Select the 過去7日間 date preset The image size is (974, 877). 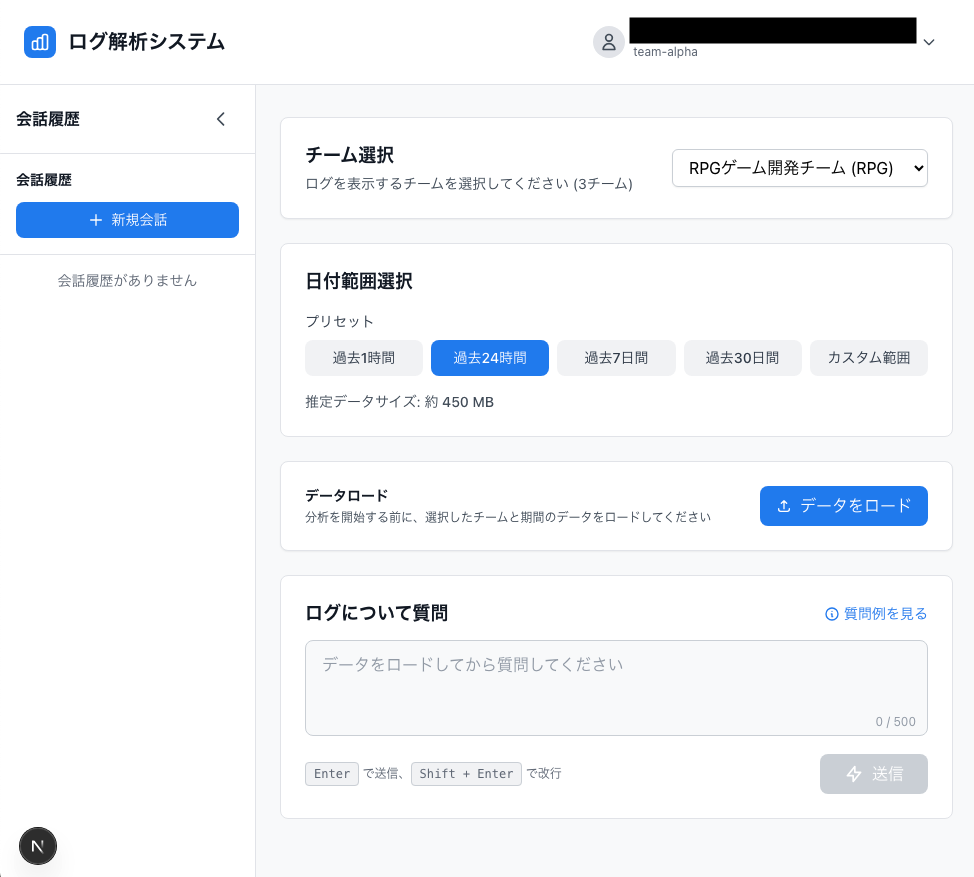click(x=616, y=357)
